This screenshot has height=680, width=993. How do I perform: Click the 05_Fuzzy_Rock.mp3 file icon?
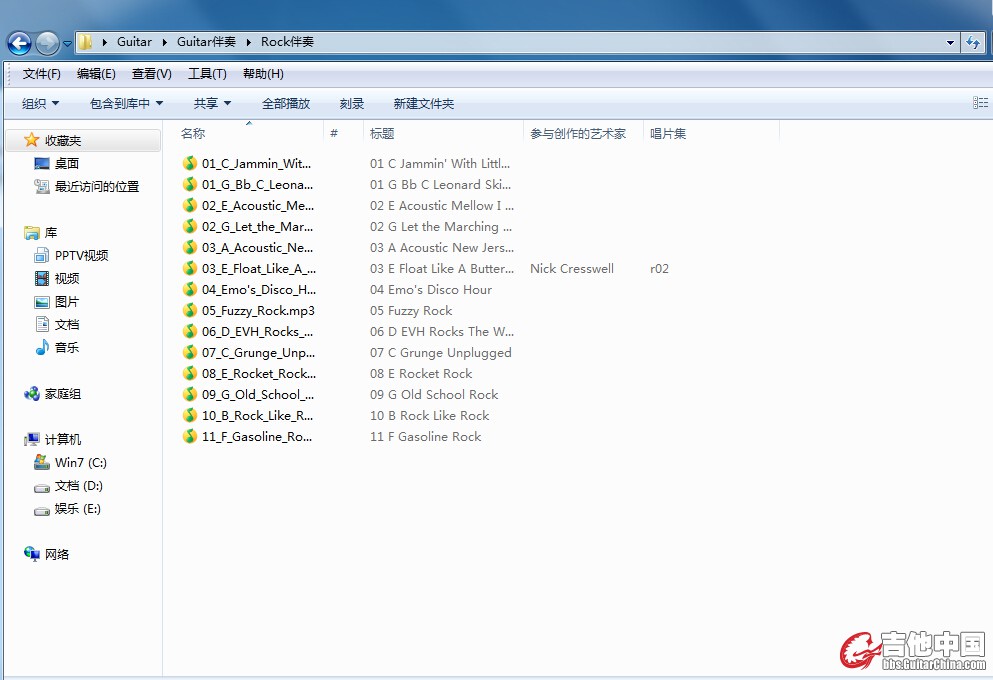pos(190,311)
